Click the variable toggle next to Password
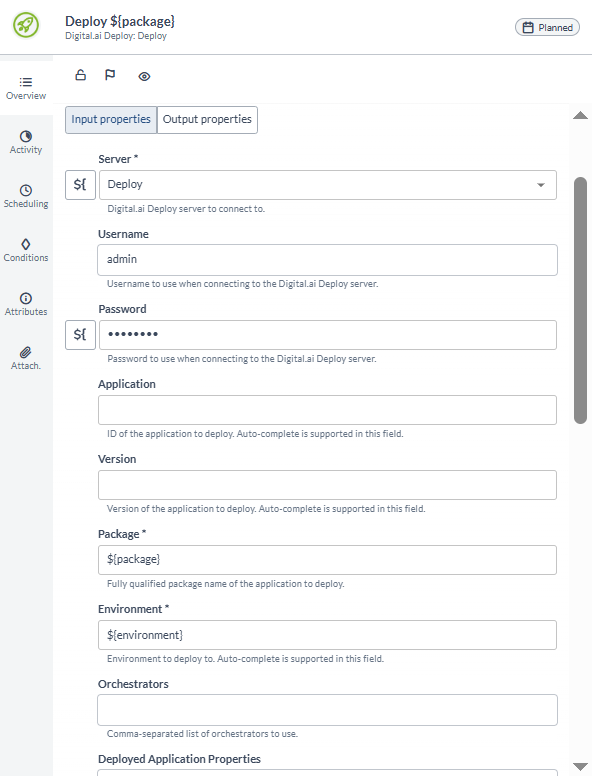The height and width of the screenshot is (776, 592). 80,335
